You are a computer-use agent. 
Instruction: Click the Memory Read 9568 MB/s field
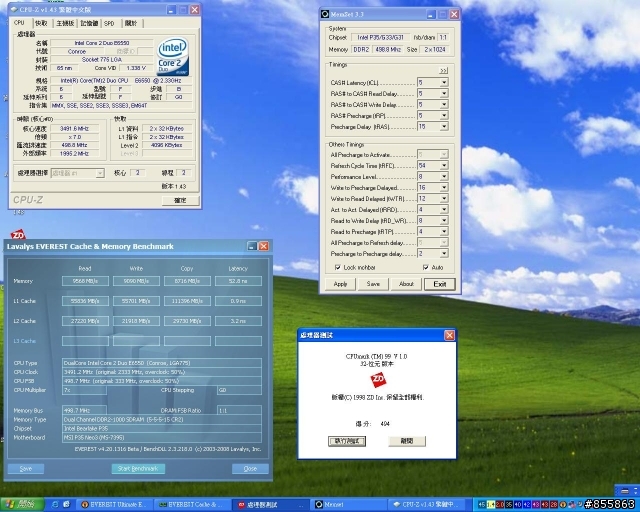coord(85,281)
